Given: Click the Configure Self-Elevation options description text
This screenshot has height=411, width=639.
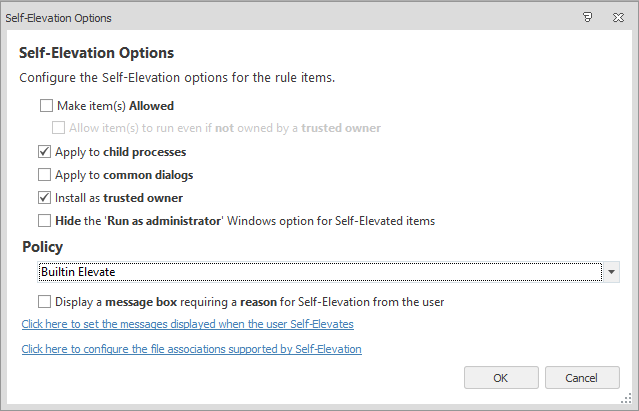Looking at the screenshot, I should [177, 78].
